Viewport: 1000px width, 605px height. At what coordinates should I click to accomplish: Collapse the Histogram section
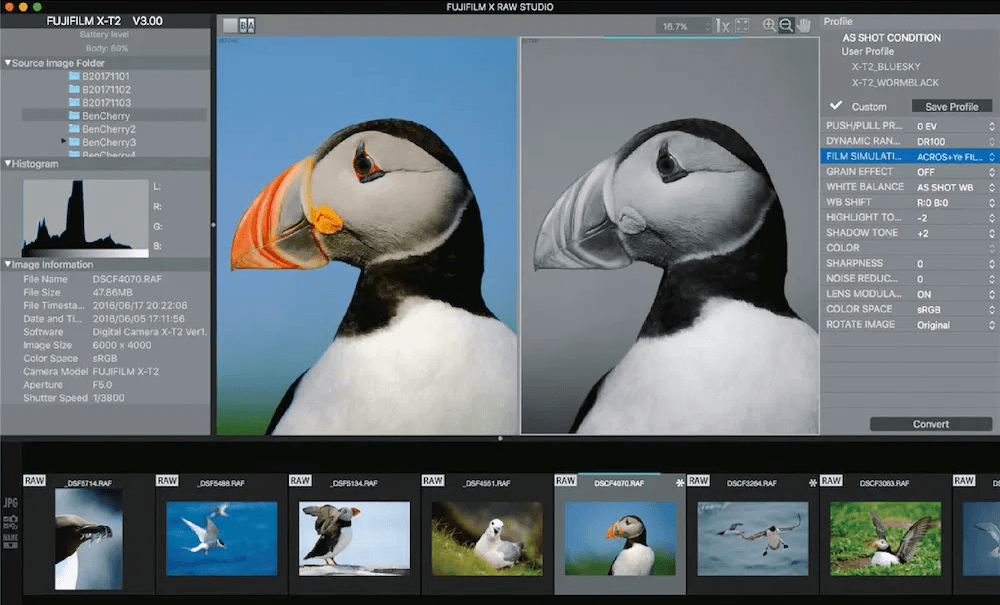(x=8, y=164)
